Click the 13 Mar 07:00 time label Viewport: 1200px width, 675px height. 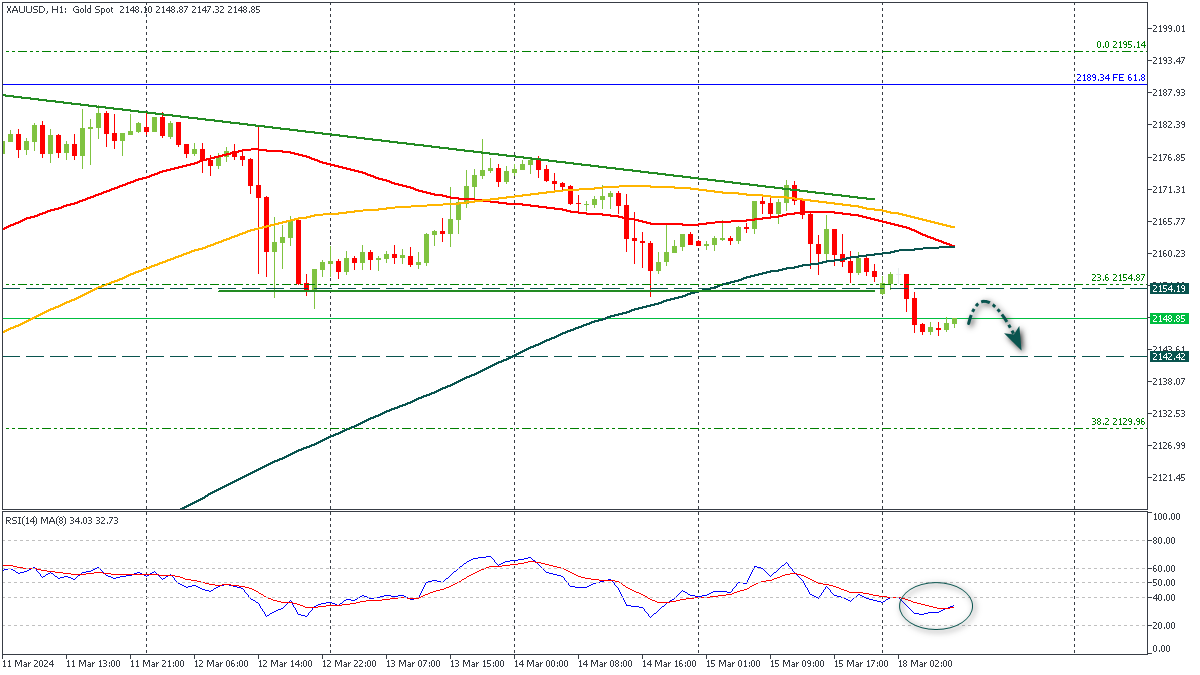pos(413,663)
